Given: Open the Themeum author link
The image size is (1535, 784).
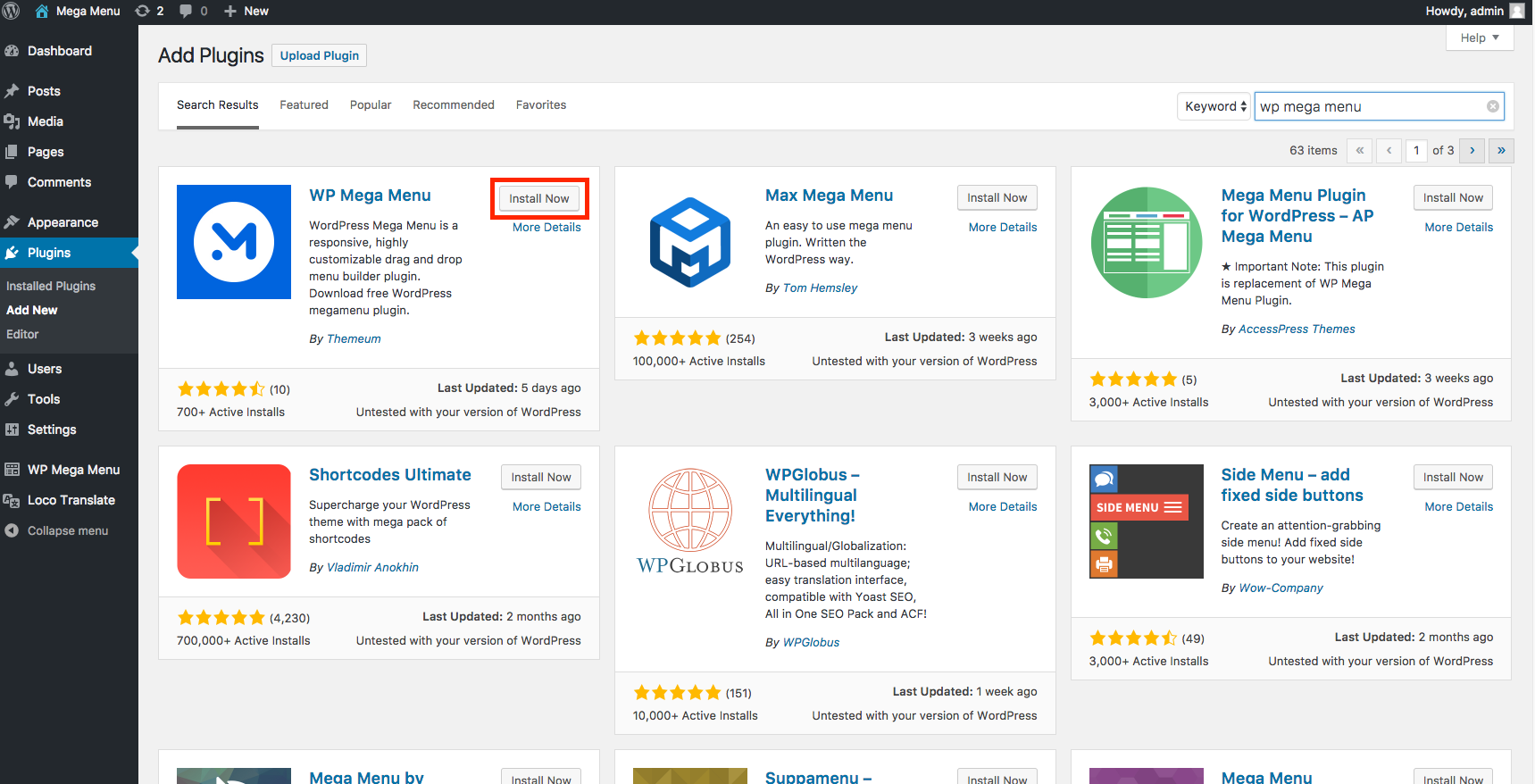Looking at the screenshot, I should click(x=354, y=338).
